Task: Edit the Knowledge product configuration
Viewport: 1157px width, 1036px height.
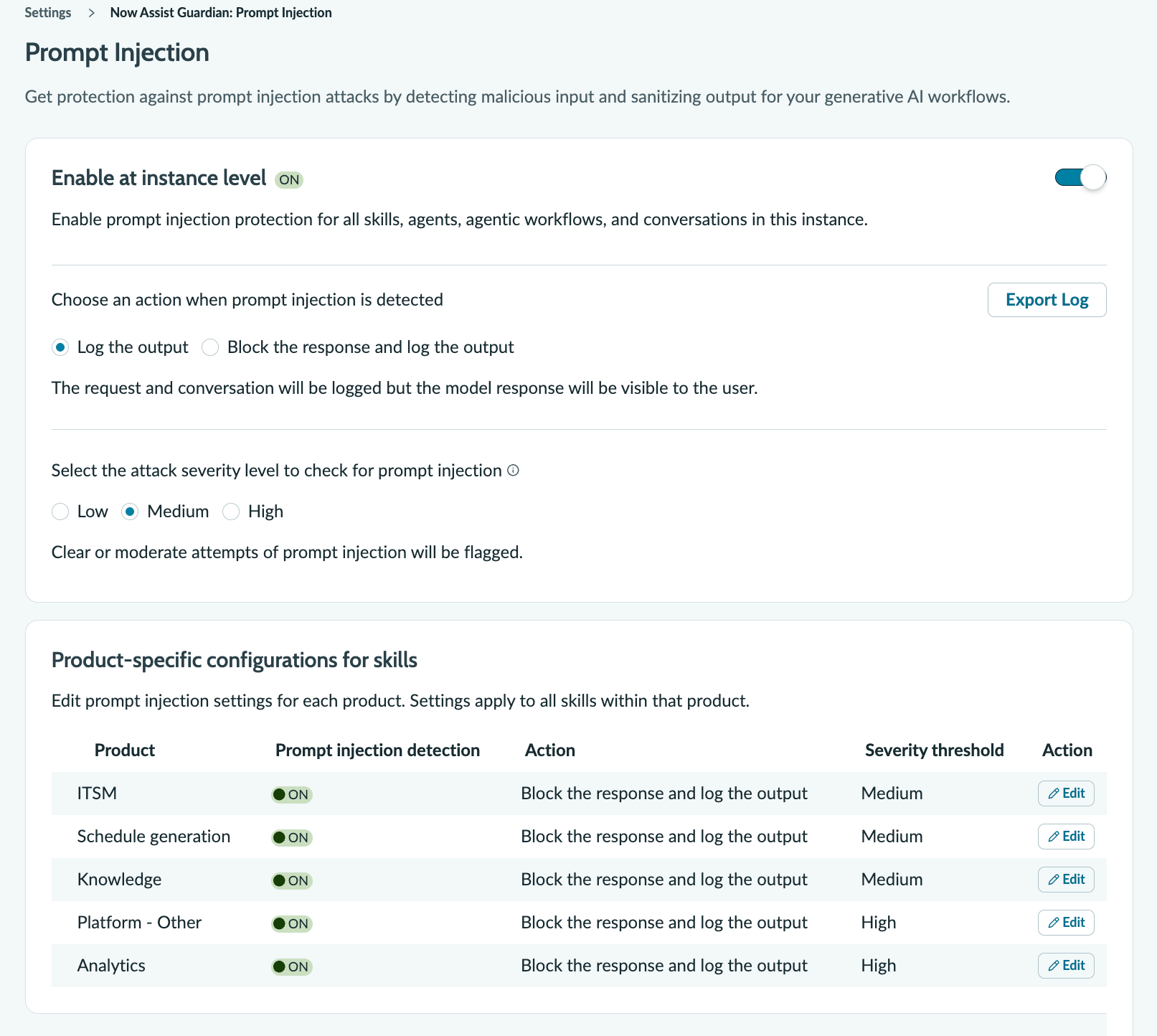Action: (1066, 880)
